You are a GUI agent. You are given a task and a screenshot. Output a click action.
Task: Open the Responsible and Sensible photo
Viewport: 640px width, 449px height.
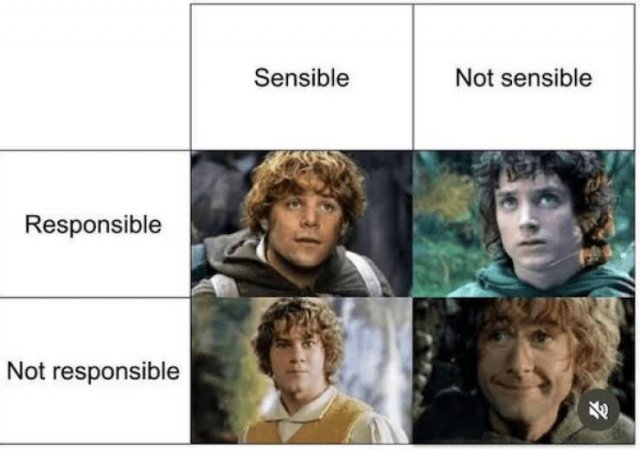click(x=301, y=224)
